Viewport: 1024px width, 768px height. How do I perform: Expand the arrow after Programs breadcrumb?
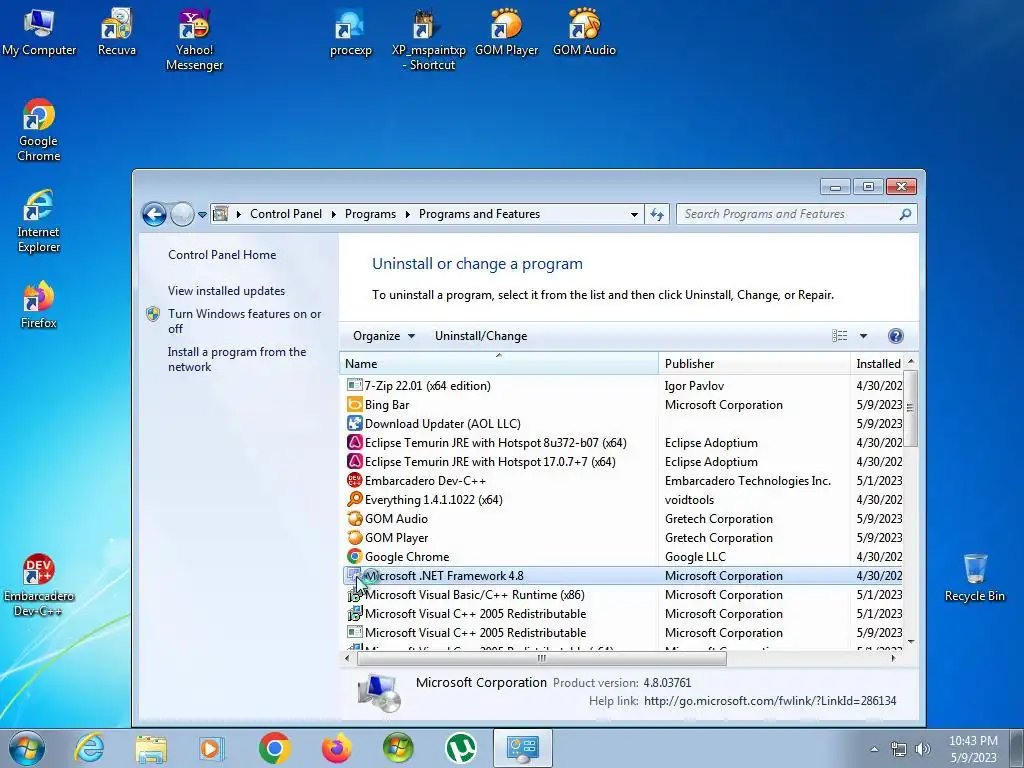(x=408, y=214)
